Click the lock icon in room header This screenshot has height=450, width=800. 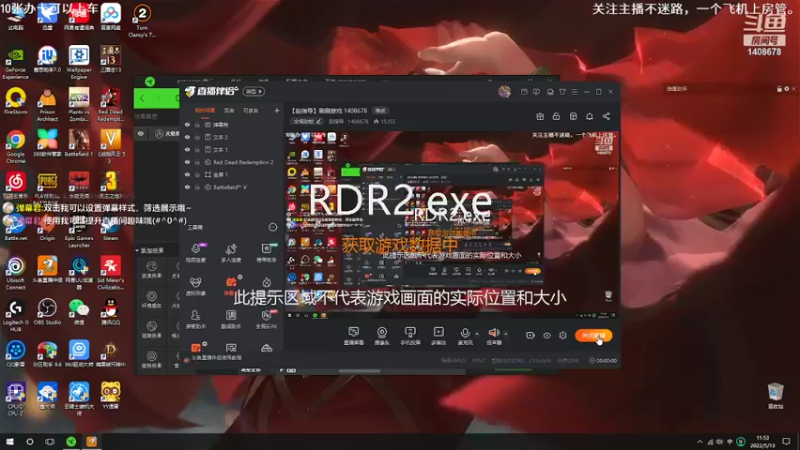point(556,116)
